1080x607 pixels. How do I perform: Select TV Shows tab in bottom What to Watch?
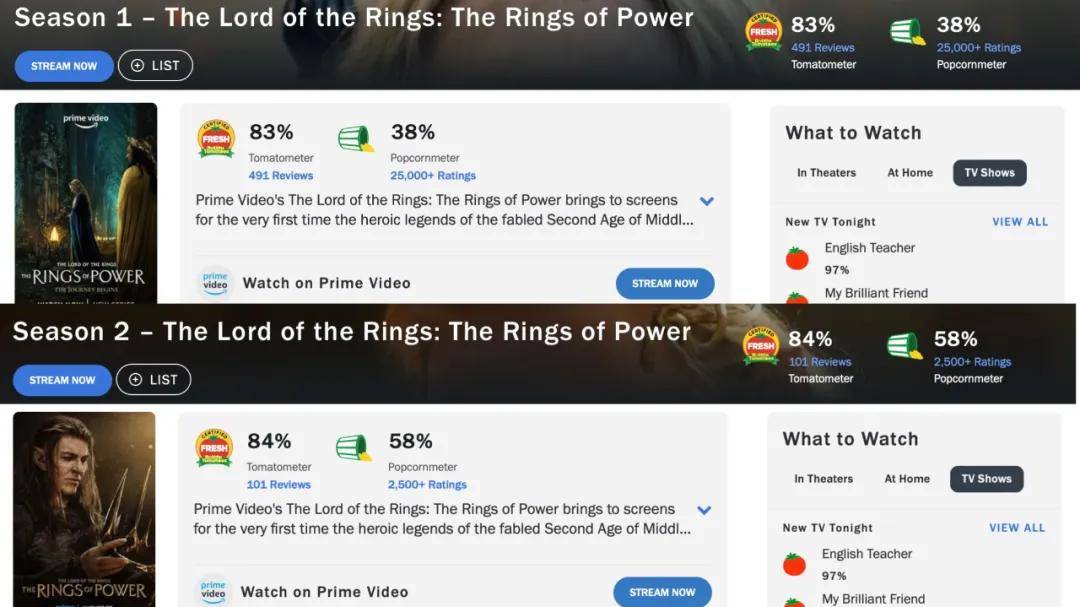click(986, 479)
